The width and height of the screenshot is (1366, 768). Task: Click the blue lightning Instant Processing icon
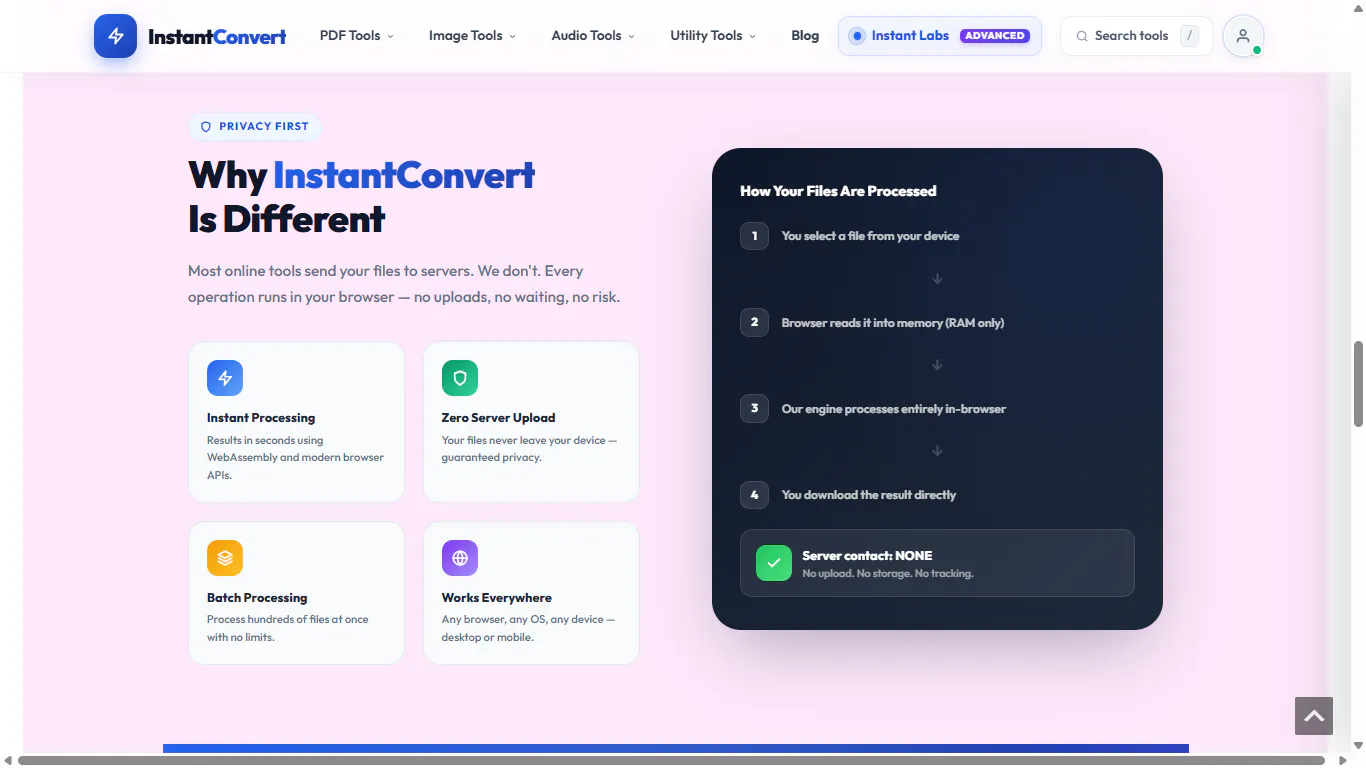225,378
